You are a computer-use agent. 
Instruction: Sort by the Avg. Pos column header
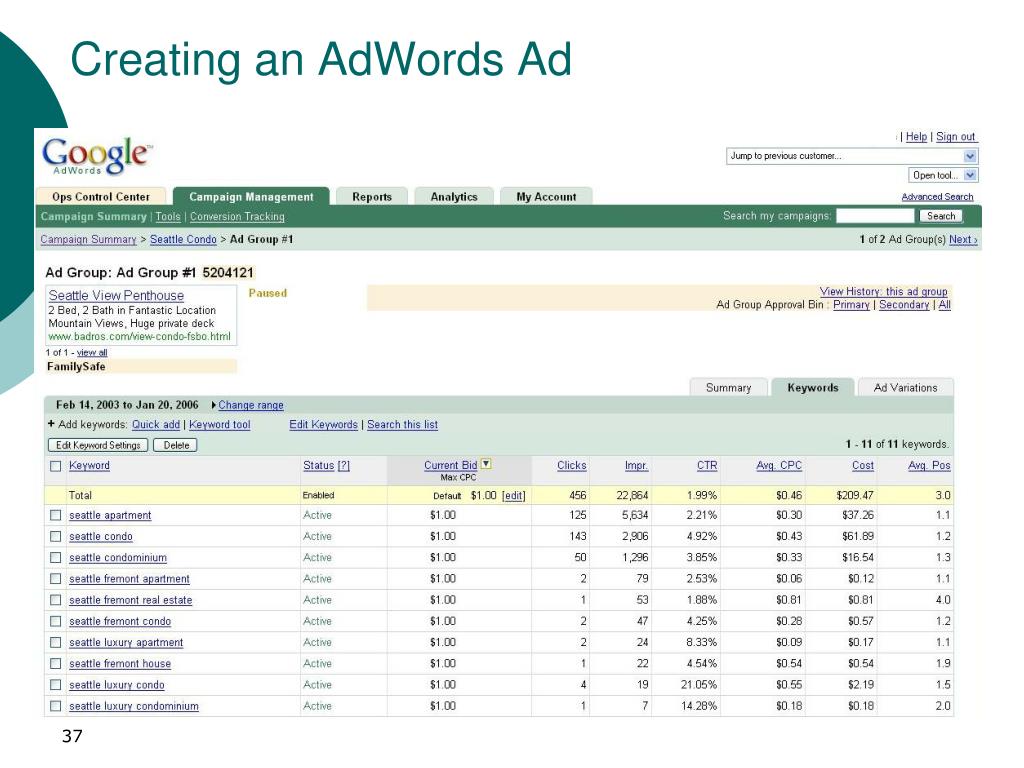coord(929,465)
